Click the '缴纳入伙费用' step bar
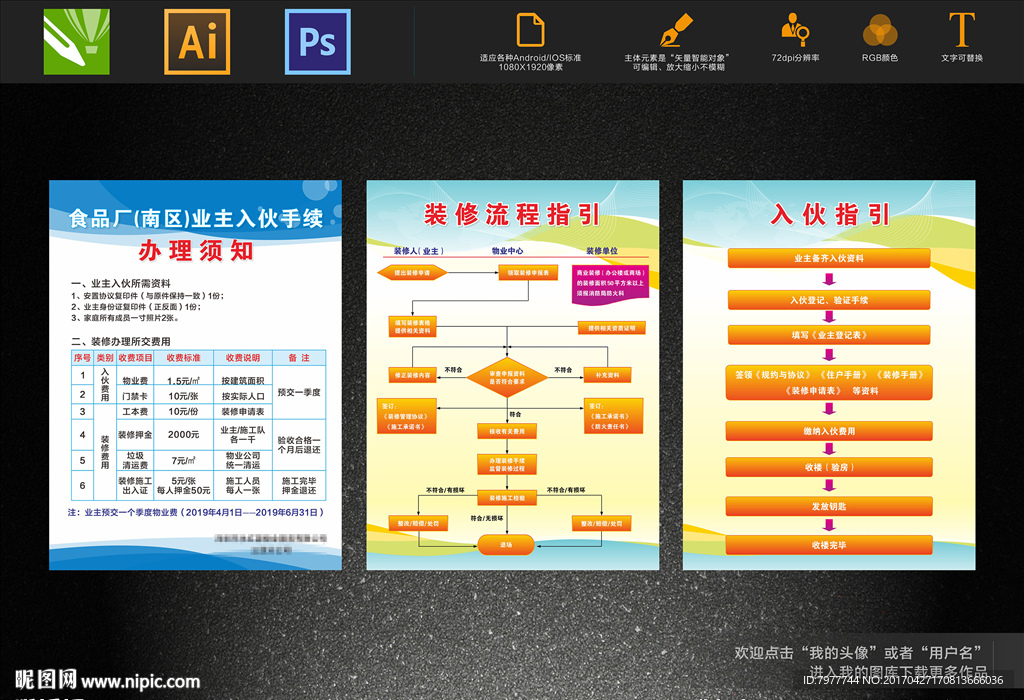This screenshot has width=1024, height=700. [829, 431]
